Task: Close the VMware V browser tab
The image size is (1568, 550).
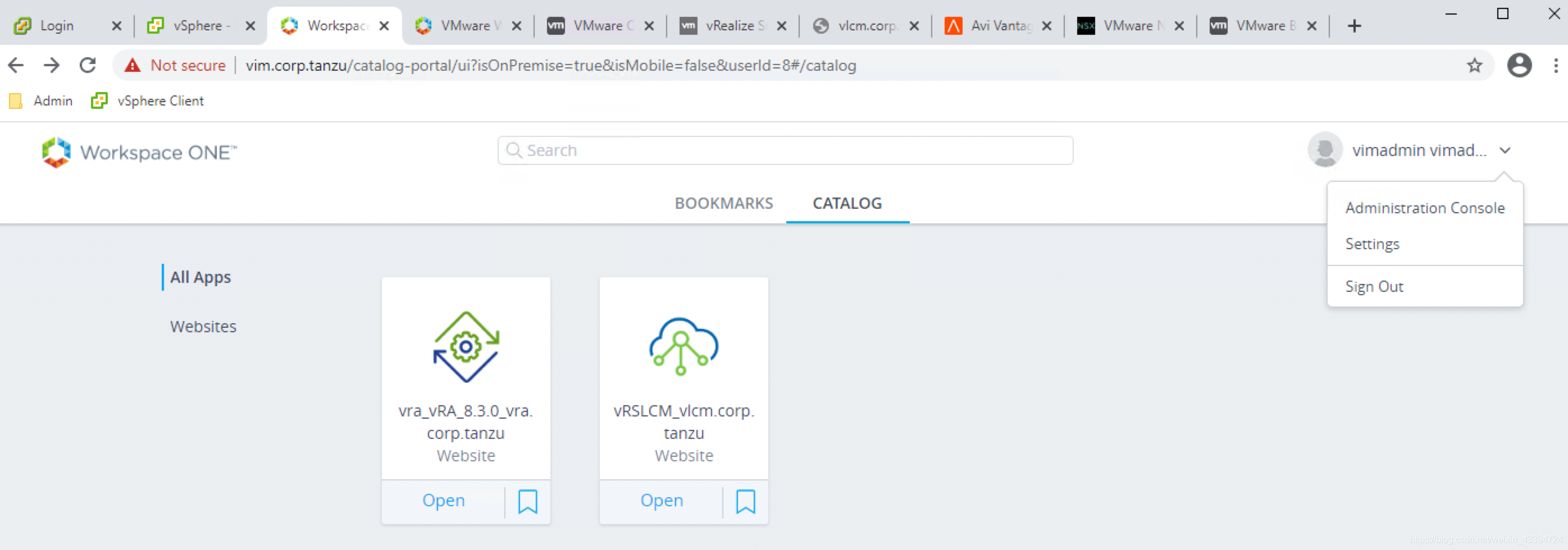Action: [516, 26]
